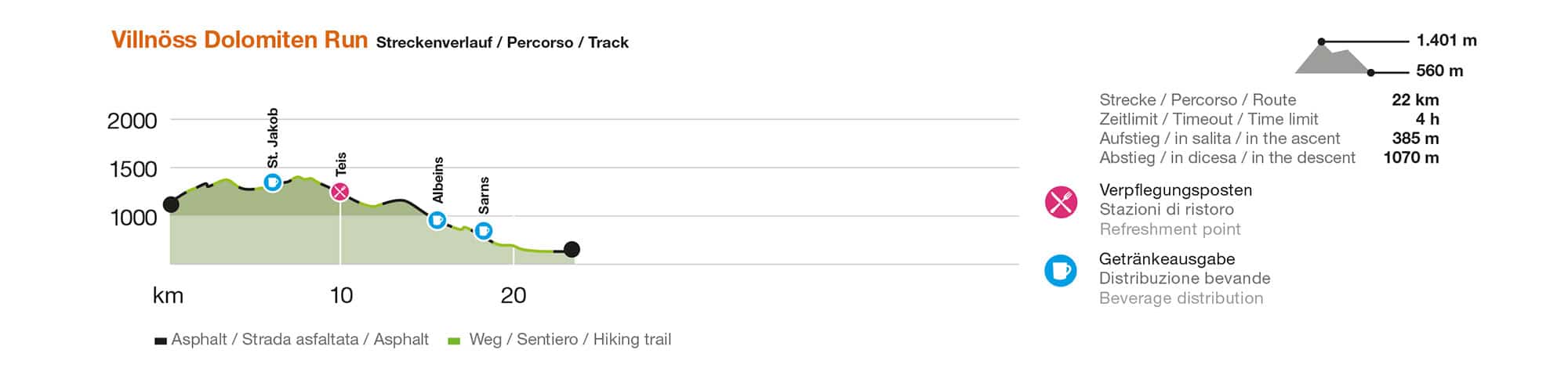Click the pink fork-and-knife legend icon
Screen dimensions: 1568x368
(1061, 203)
